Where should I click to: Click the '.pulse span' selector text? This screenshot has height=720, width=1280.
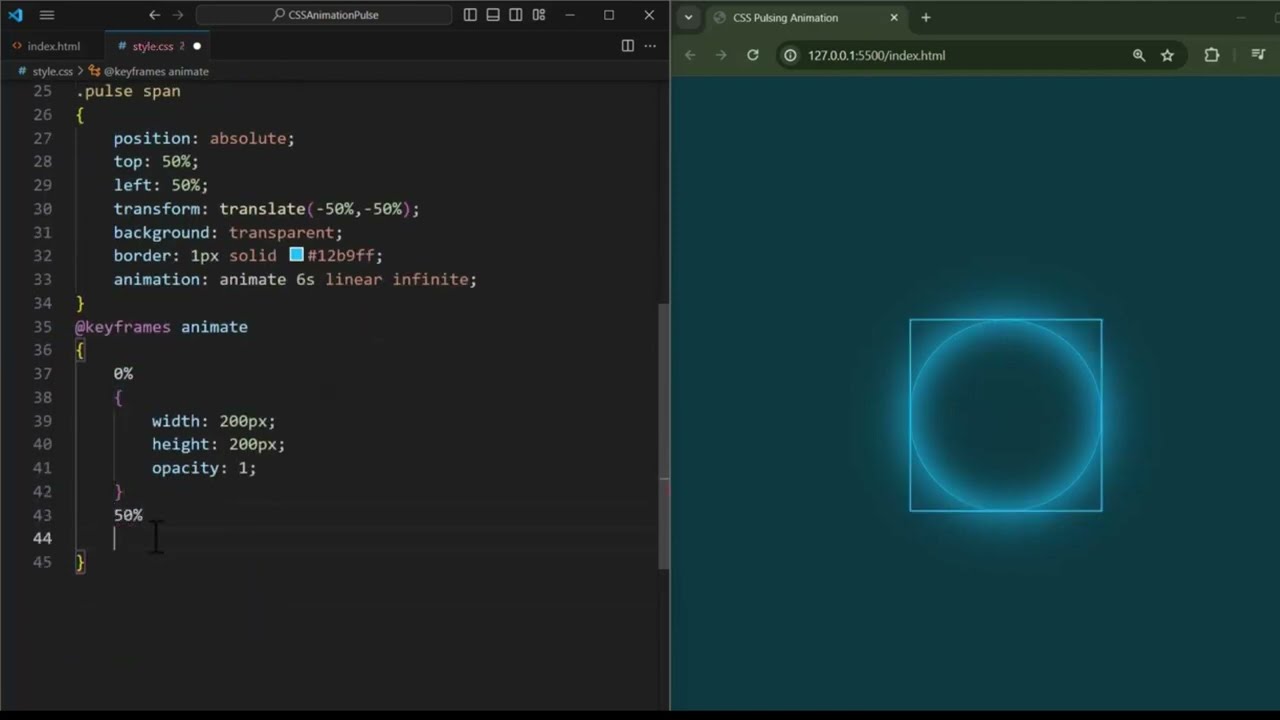pyautogui.click(x=128, y=91)
